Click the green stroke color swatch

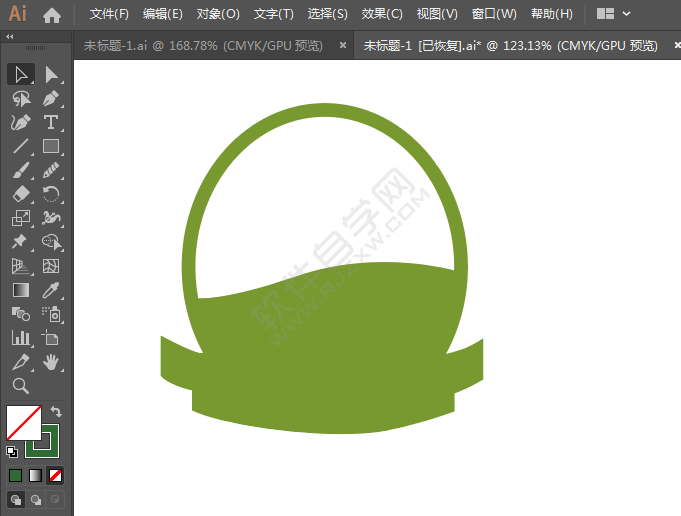coord(42,441)
